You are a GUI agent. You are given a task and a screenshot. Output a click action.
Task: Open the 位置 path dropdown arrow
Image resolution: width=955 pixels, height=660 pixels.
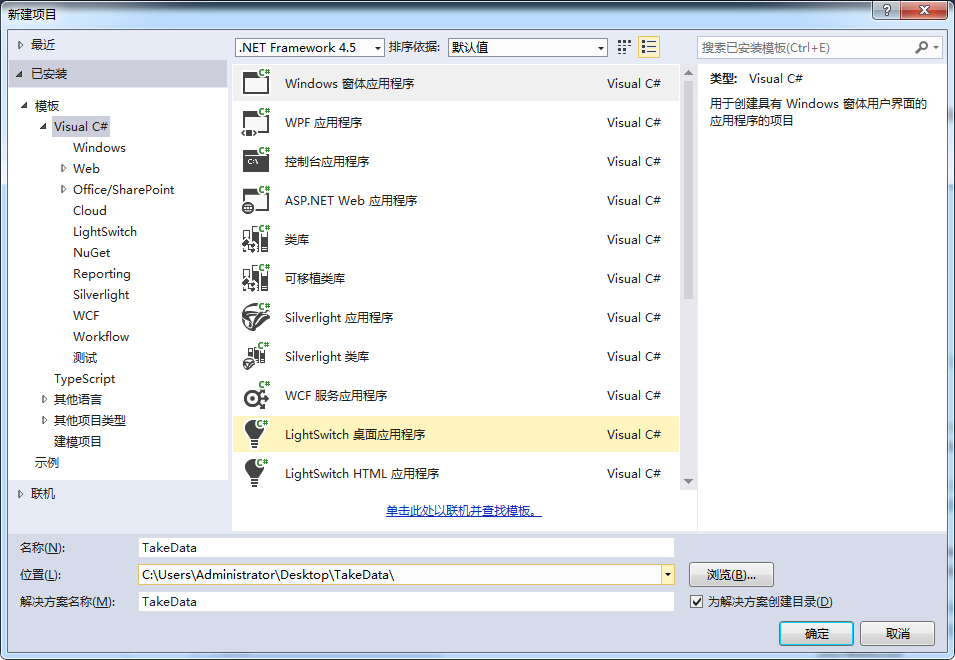point(668,574)
